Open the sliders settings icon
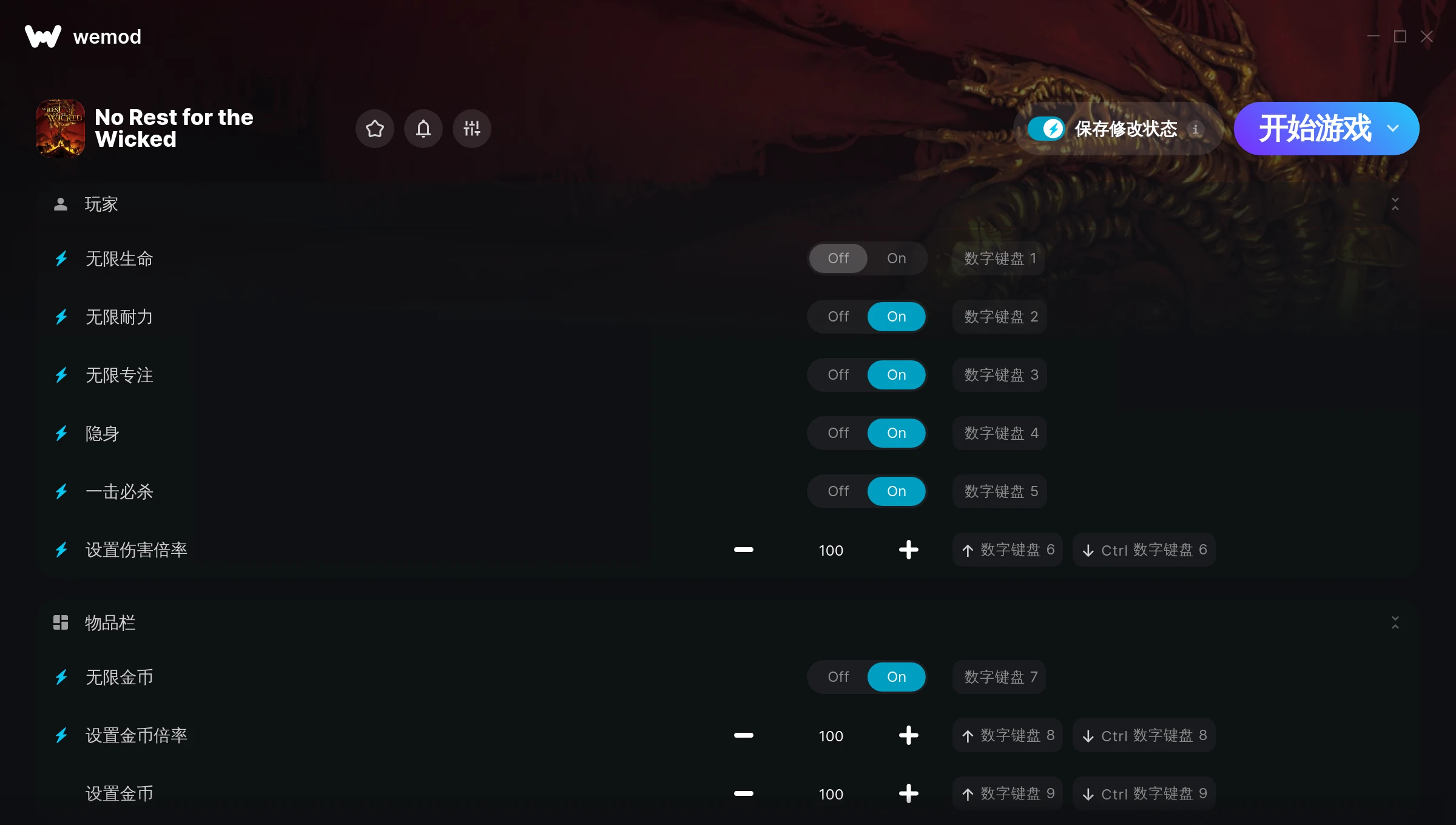Screen dimensions: 1456x825 coord(471,129)
